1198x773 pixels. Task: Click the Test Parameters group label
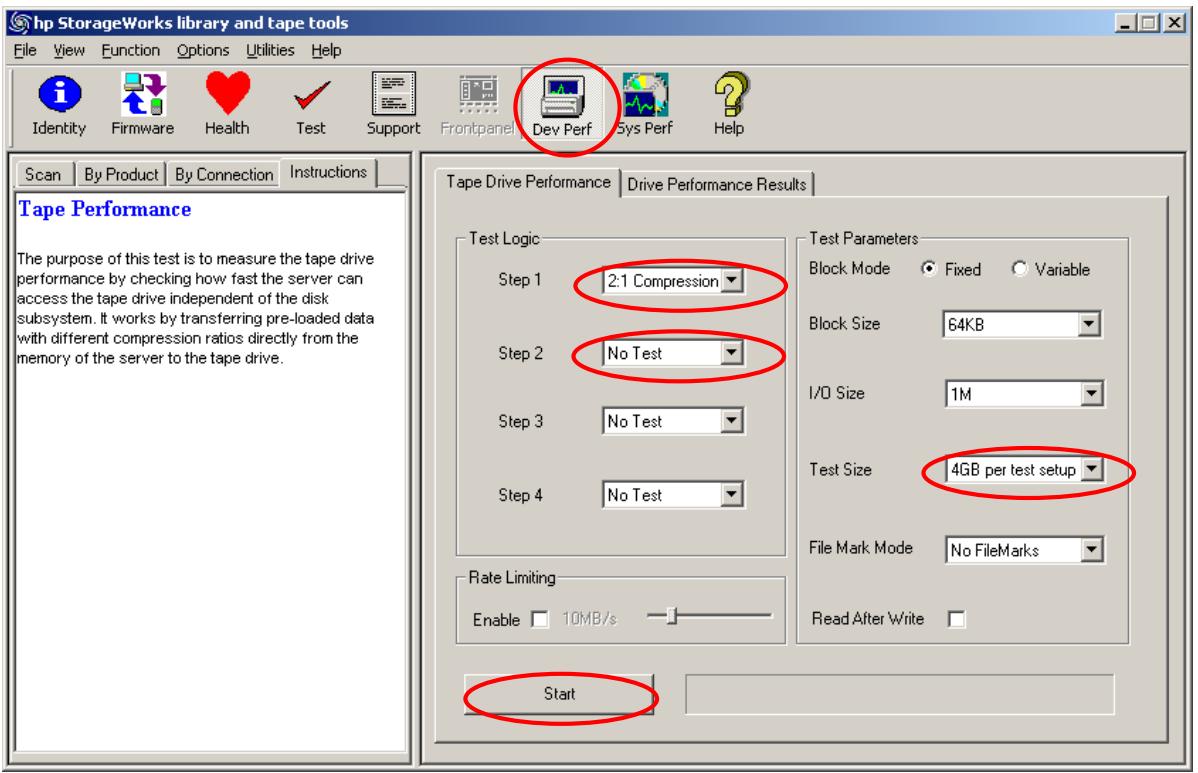pos(863,238)
